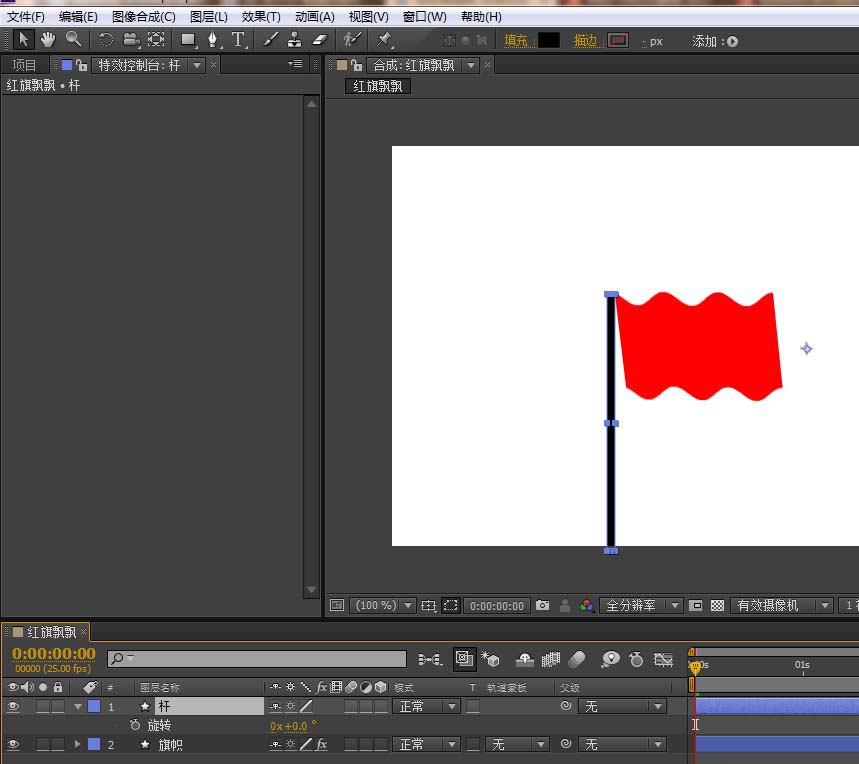Open the 效果(T) menu
859x764 pixels.
click(261, 16)
